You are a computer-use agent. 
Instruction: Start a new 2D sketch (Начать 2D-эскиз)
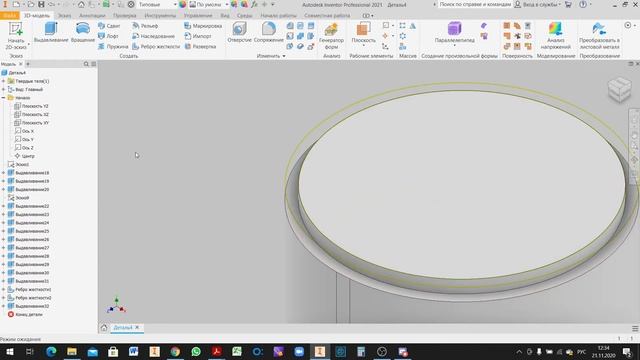point(16,36)
